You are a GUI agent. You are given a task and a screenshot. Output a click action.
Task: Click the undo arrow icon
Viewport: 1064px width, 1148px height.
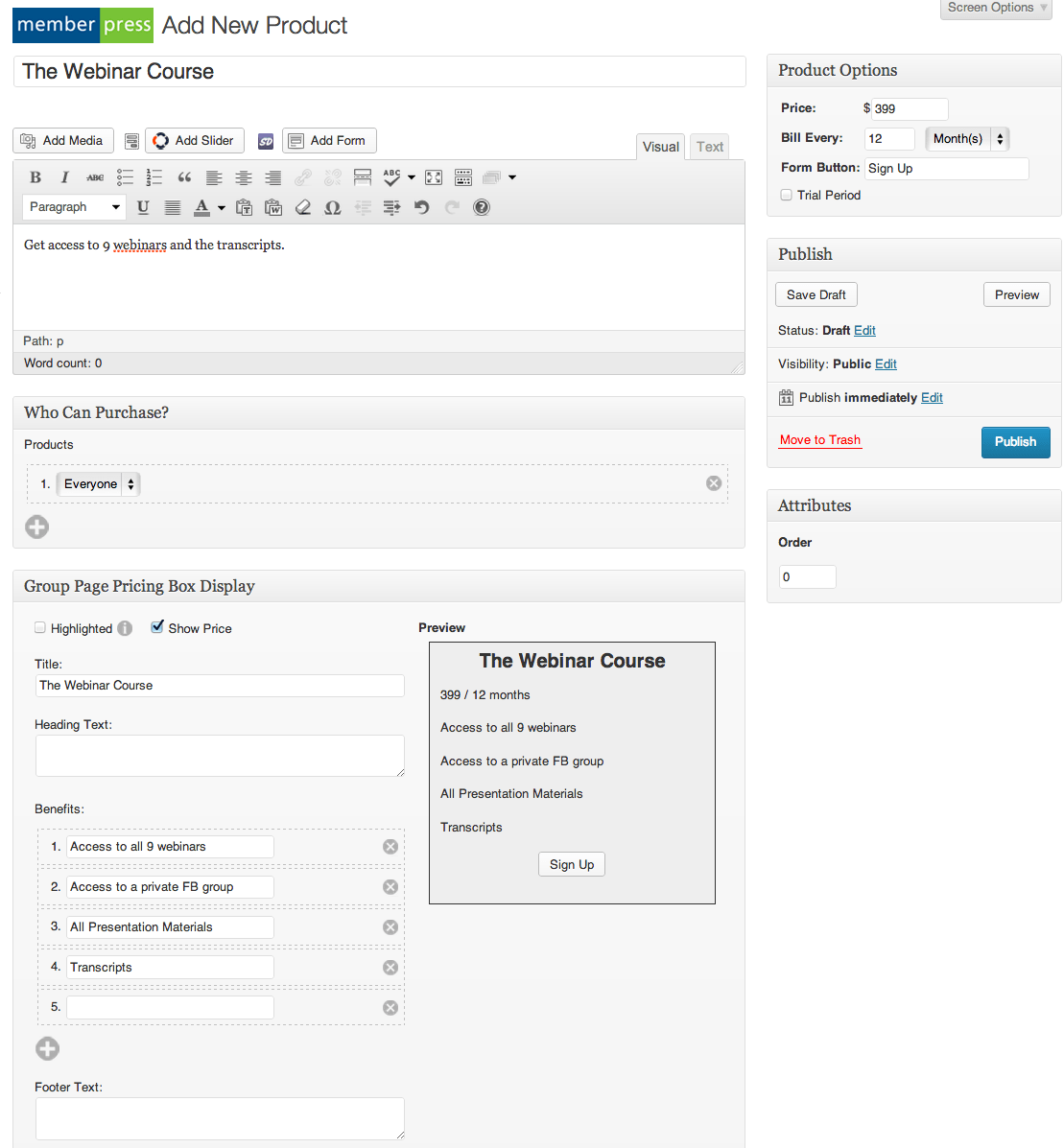click(x=421, y=207)
